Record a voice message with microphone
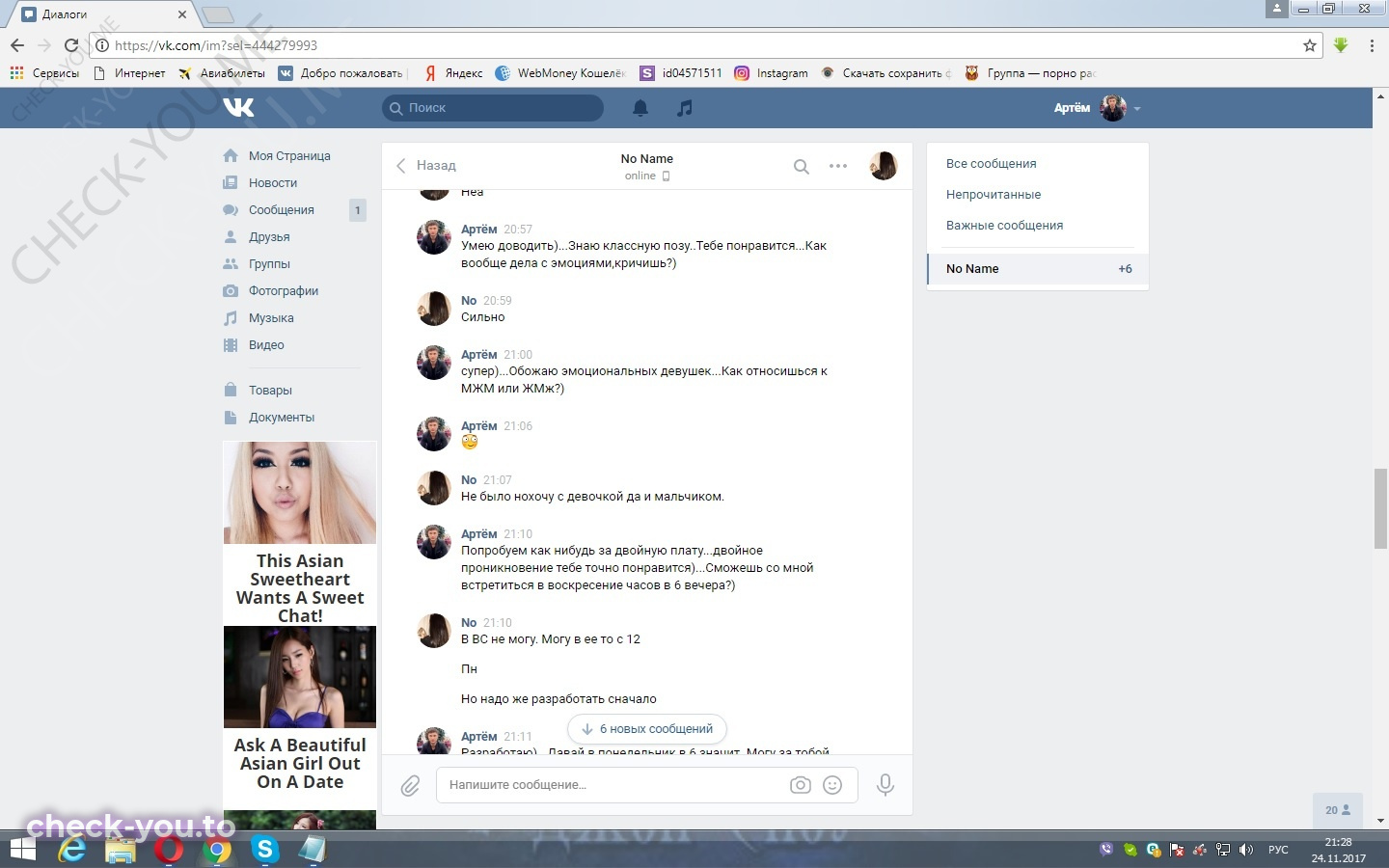 click(x=885, y=785)
